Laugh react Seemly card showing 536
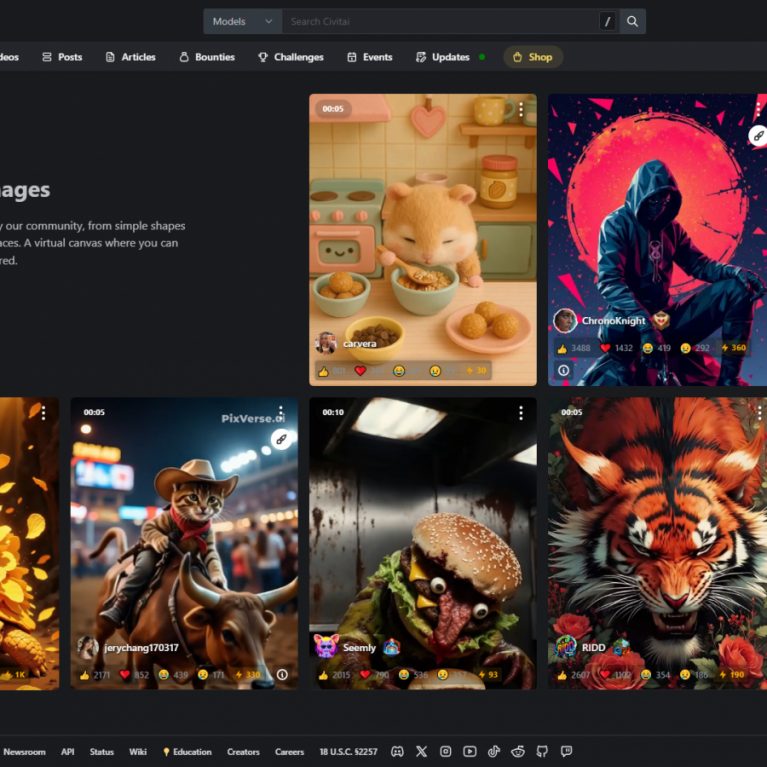Image resolution: width=767 pixels, height=767 pixels. 414,675
